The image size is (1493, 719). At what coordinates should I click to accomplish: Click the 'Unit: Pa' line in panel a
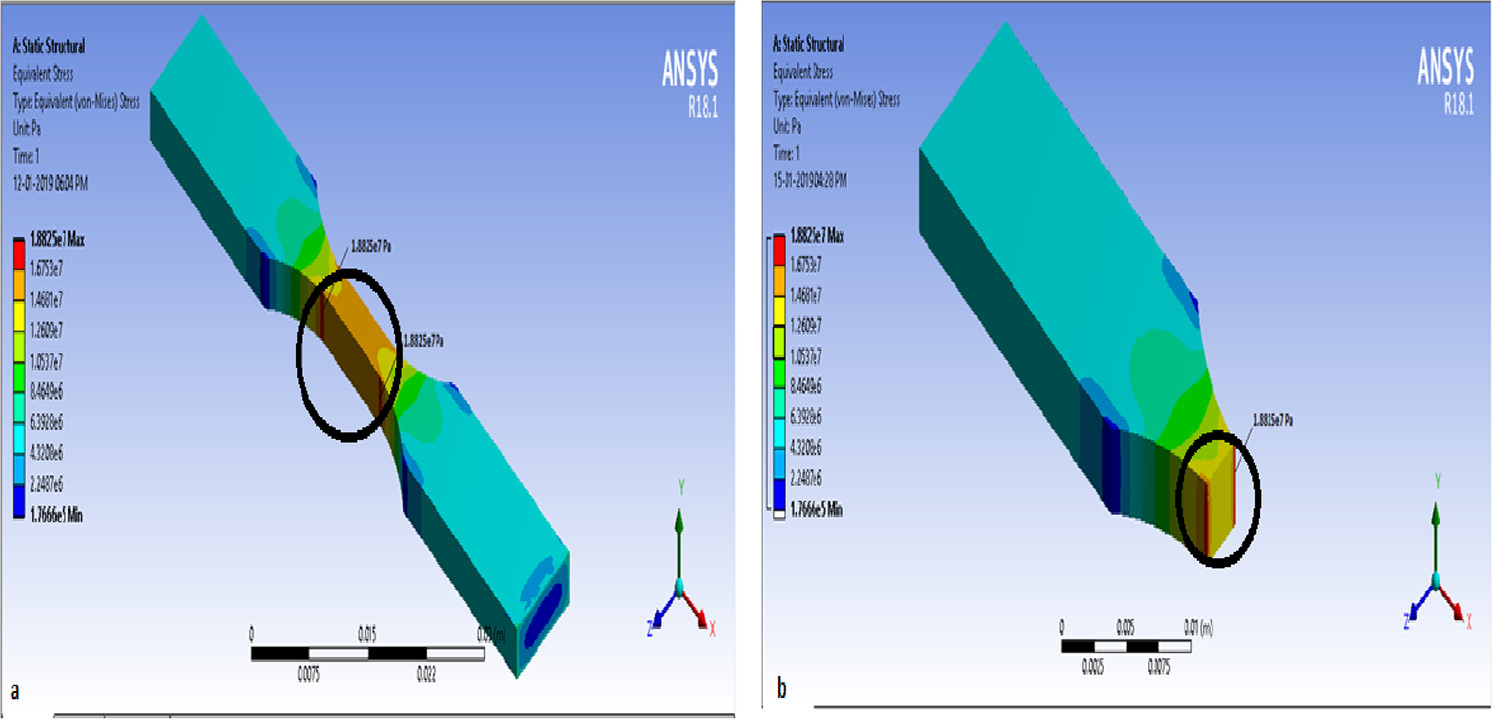tap(27, 128)
